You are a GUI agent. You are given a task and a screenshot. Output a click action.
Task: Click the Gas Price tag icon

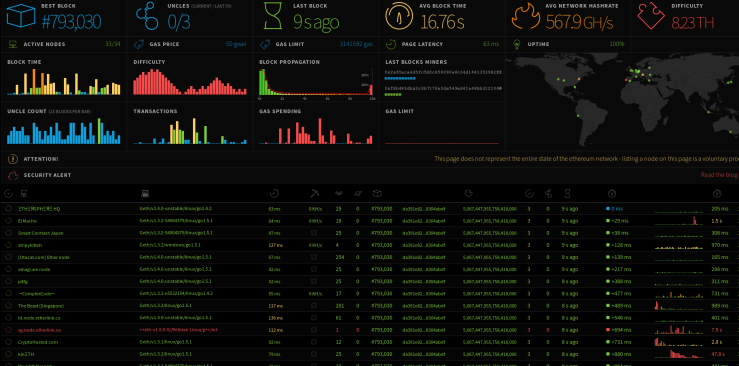pyautogui.click(x=139, y=44)
